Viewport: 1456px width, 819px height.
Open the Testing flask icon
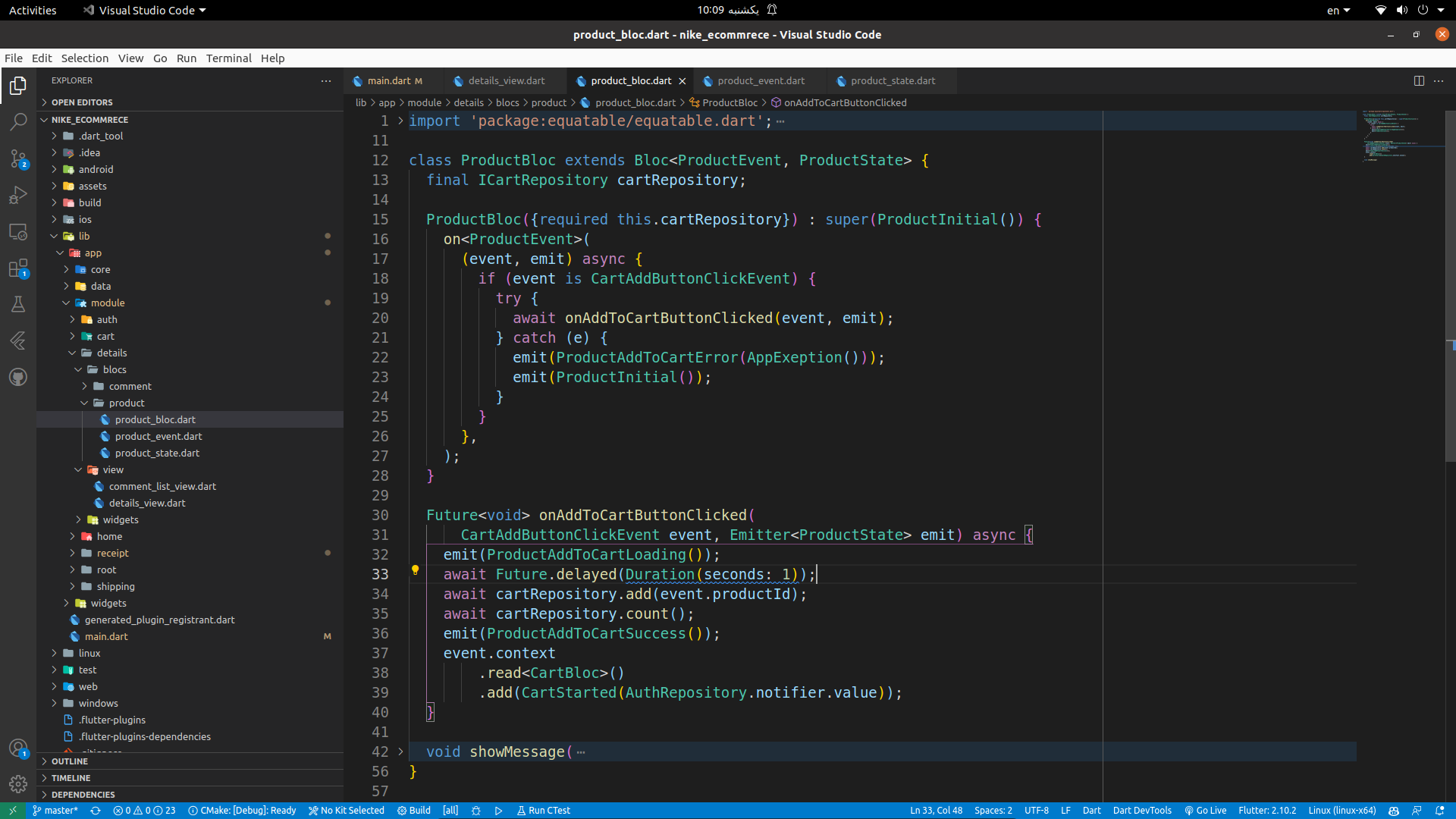pyautogui.click(x=18, y=304)
